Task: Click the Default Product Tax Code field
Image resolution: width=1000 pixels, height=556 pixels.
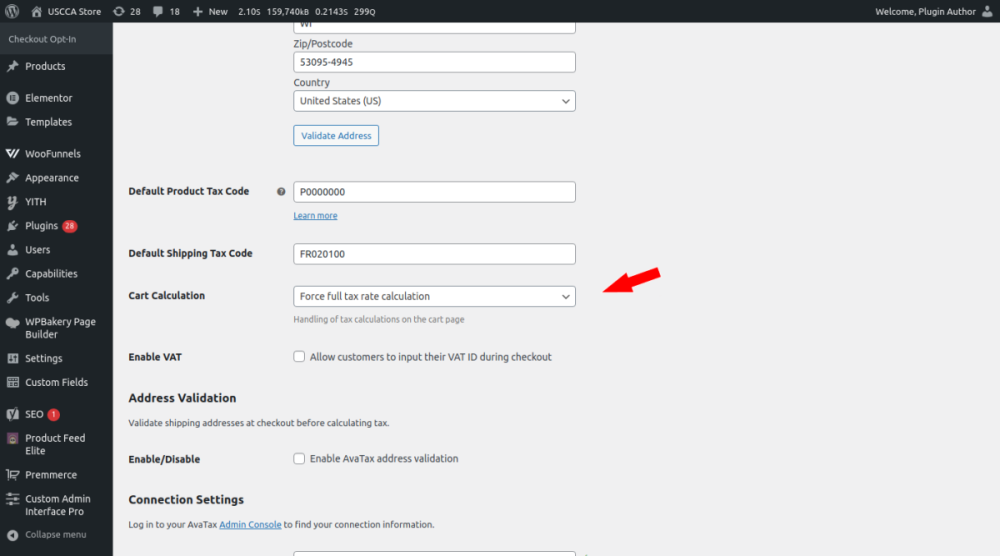Action: [434, 192]
